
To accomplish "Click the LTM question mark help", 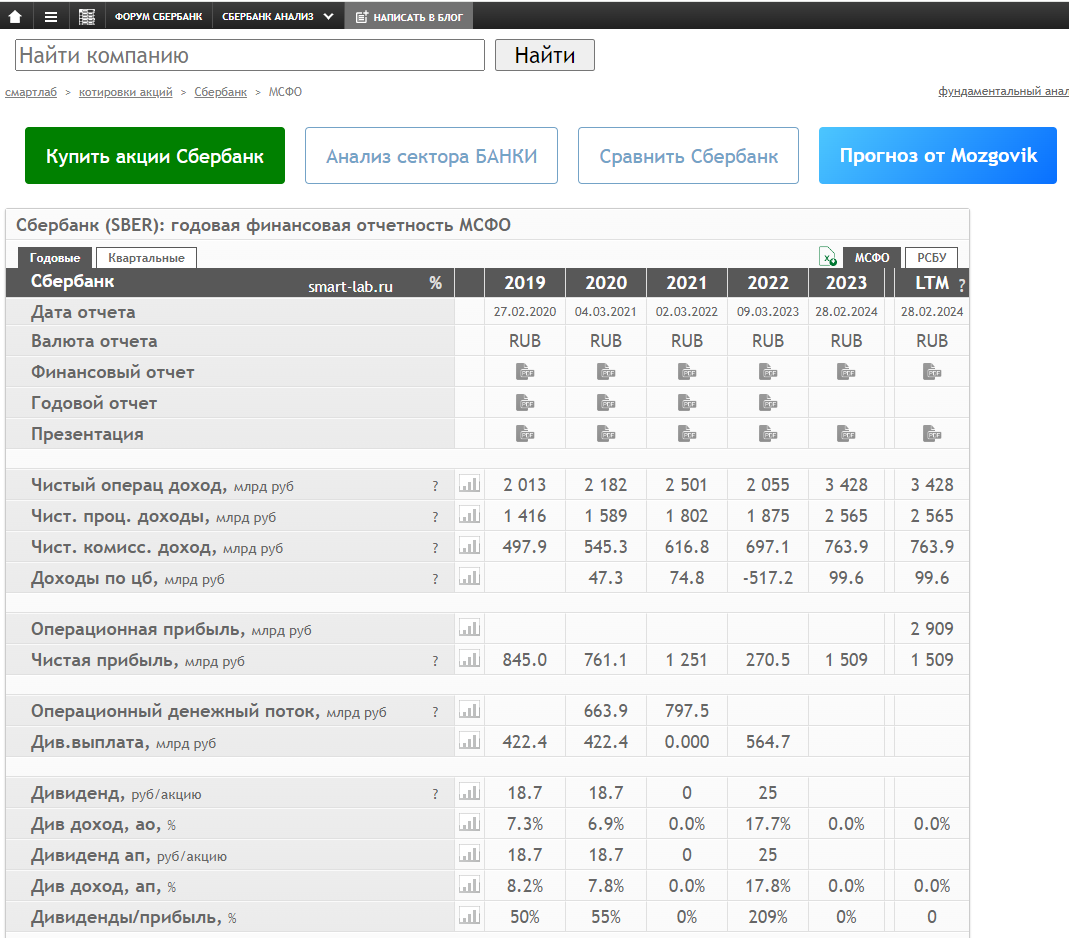I will [x=961, y=286].
